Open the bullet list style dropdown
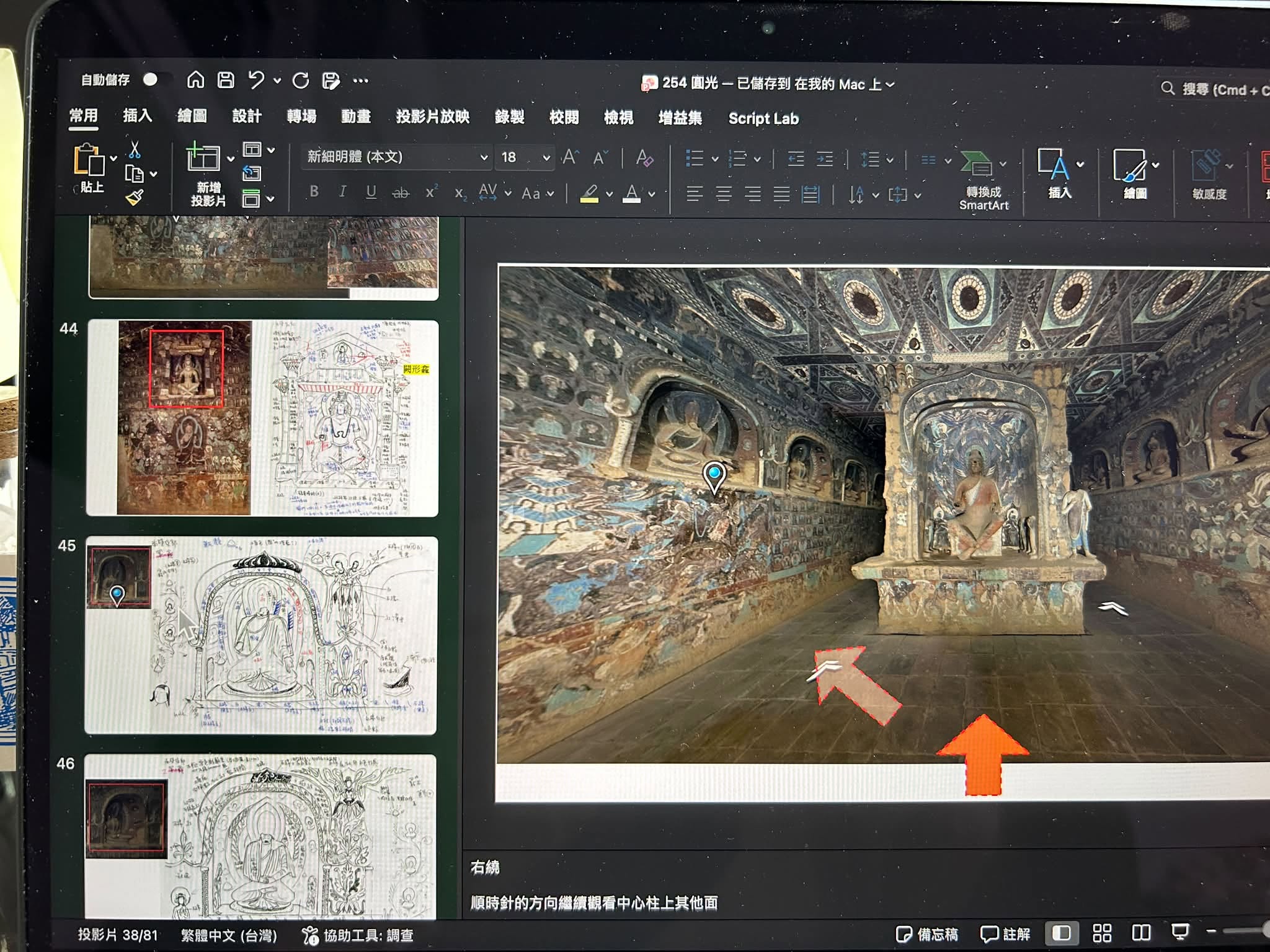The width and height of the screenshot is (1270, 952). pyautogui.click(x=715, y=159)
